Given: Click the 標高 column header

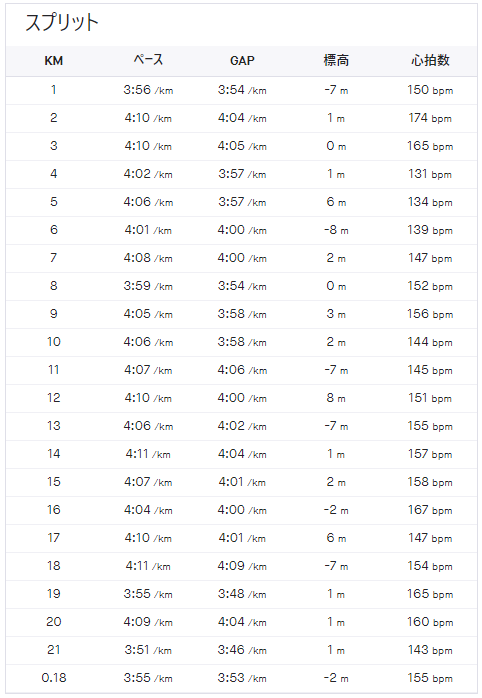Looking at the screenshot, I should tap(336, 60).
